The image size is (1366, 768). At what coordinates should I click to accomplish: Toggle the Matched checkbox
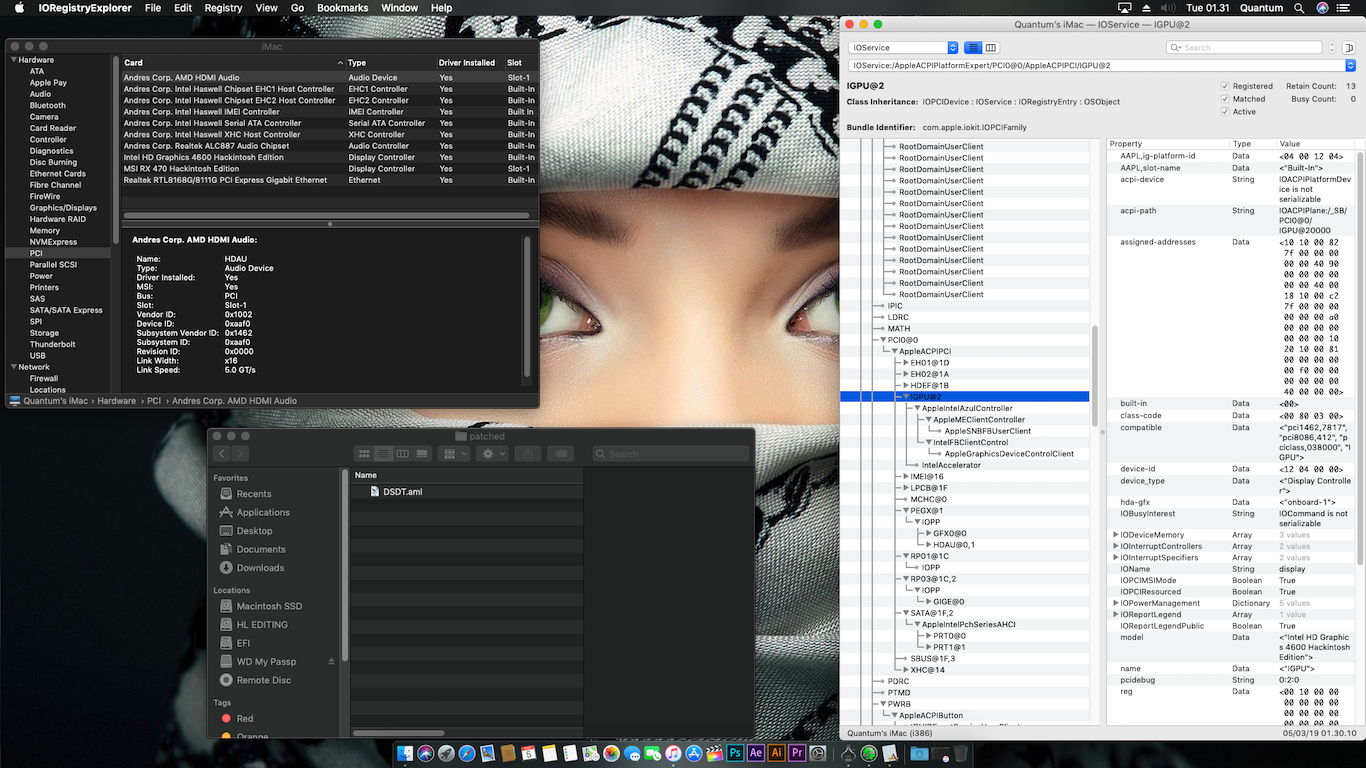(x=1225, y=99)
